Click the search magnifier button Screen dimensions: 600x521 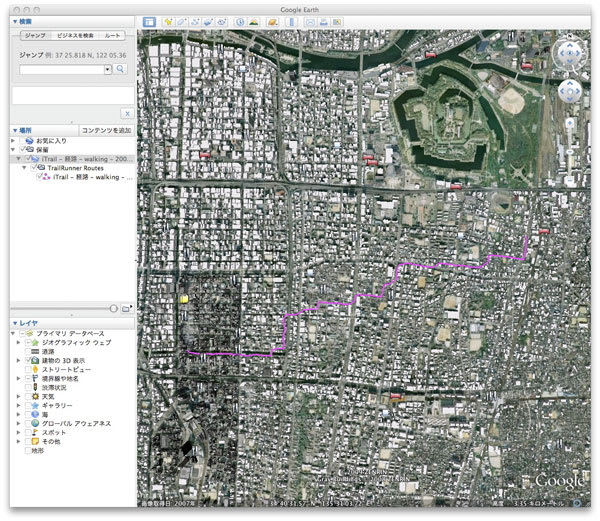coord(120,69)
